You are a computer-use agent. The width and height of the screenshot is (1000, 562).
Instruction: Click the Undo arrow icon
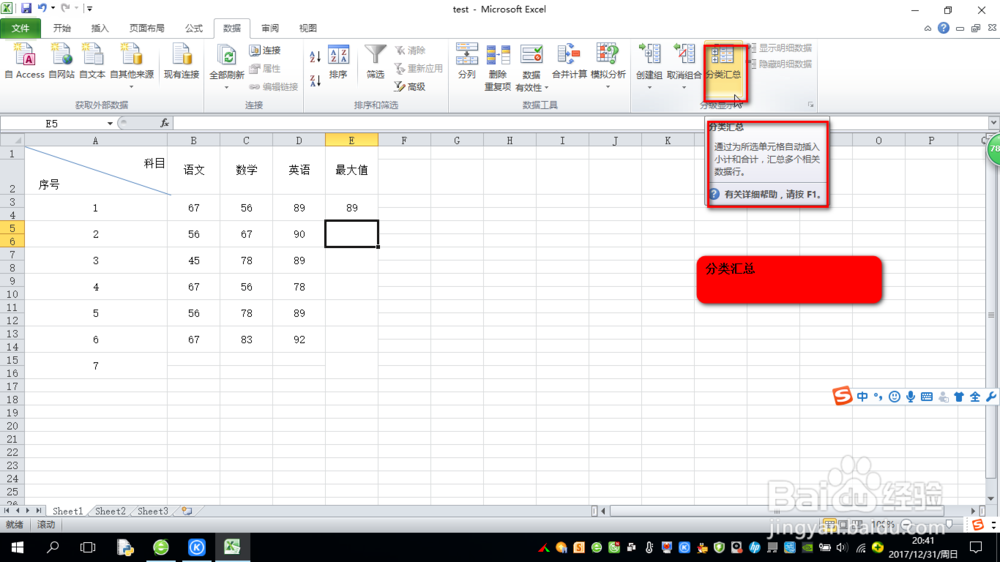42,9
